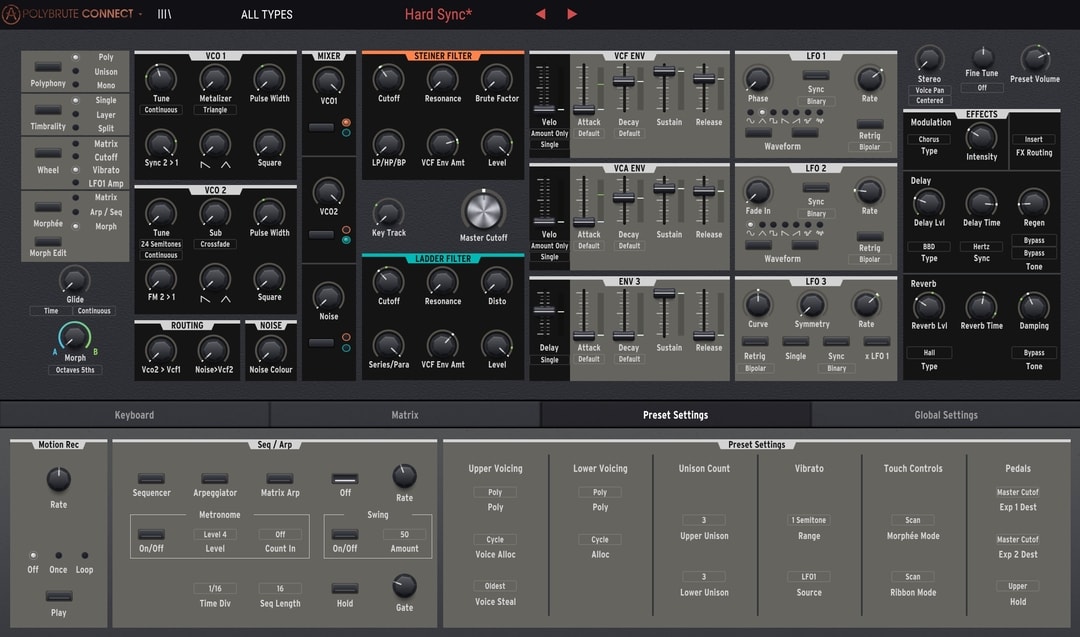Turn the Series/Para knob
Screen dimensions: 1080x637
388,345
